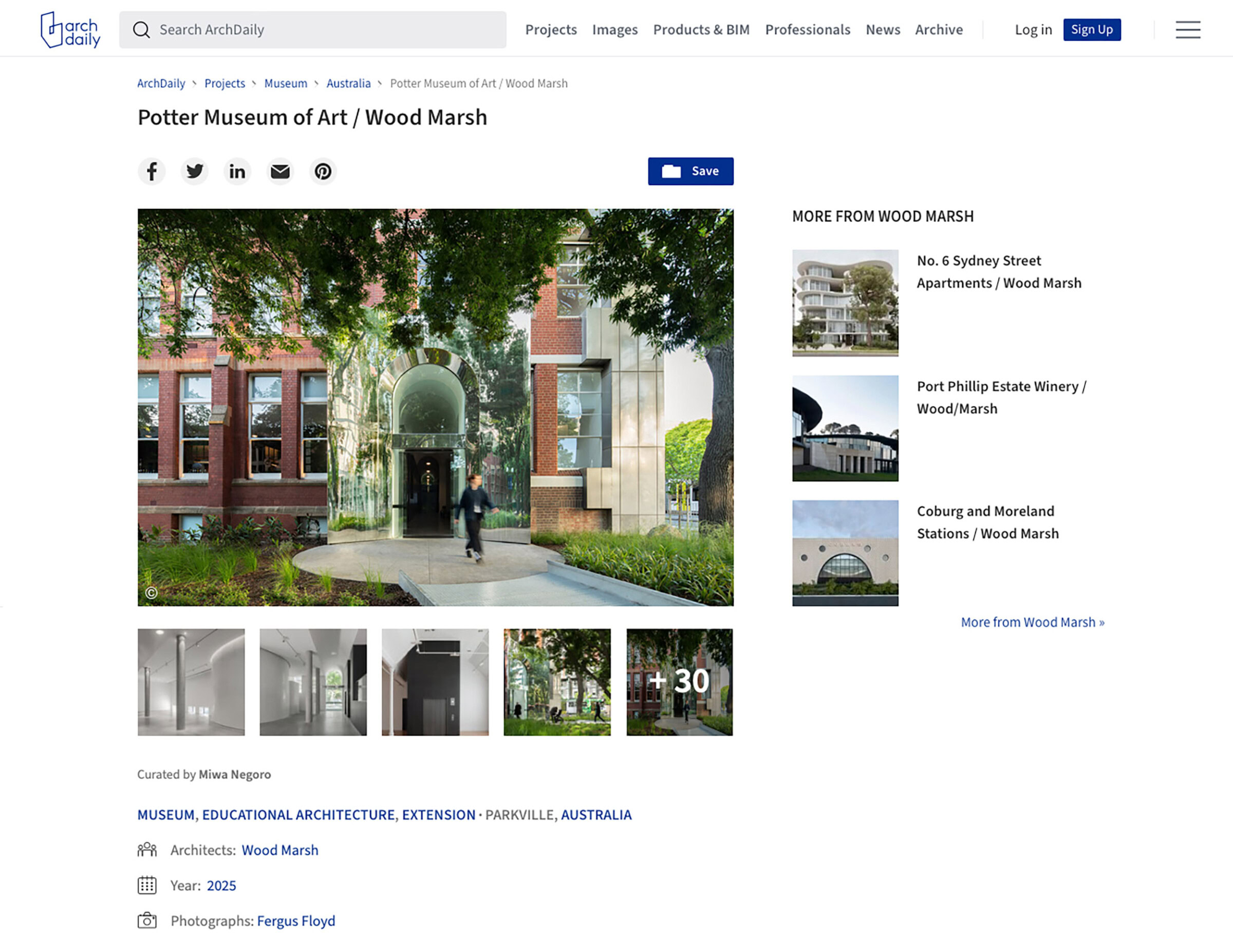The image size is (1233, 952).
Task: Share on LinkedIn icon
Action: 237,171
